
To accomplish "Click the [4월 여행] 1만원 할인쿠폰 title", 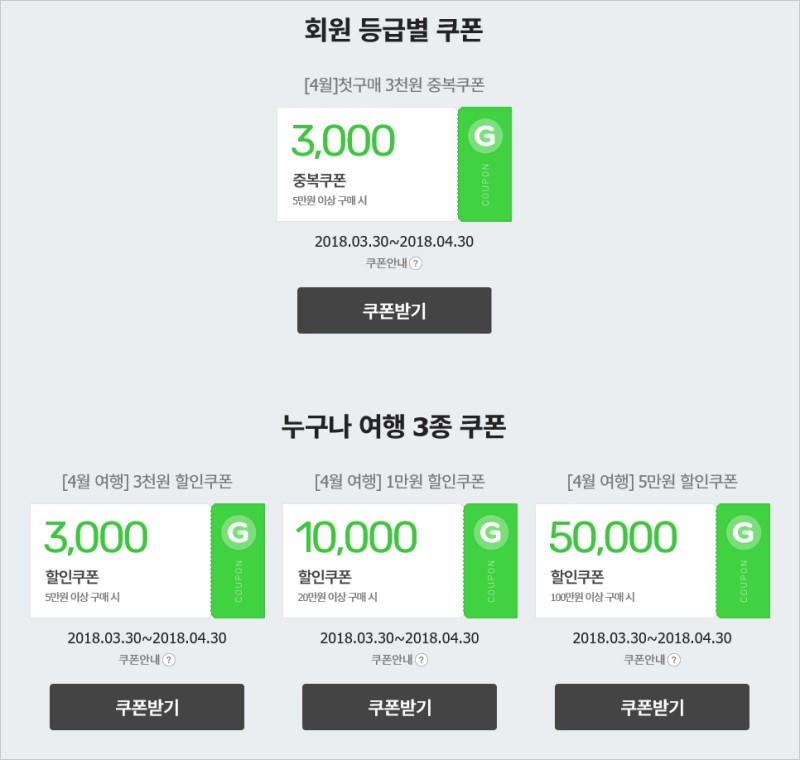I will [399, 481].
